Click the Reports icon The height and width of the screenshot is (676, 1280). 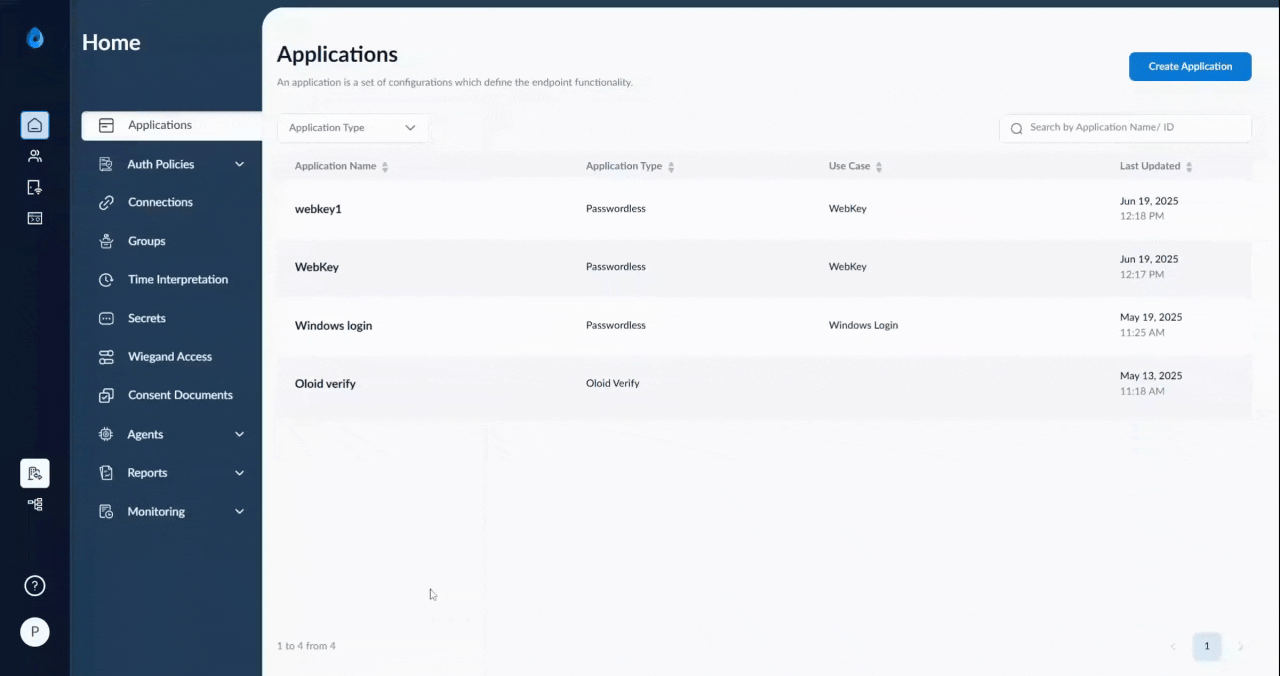106,473
